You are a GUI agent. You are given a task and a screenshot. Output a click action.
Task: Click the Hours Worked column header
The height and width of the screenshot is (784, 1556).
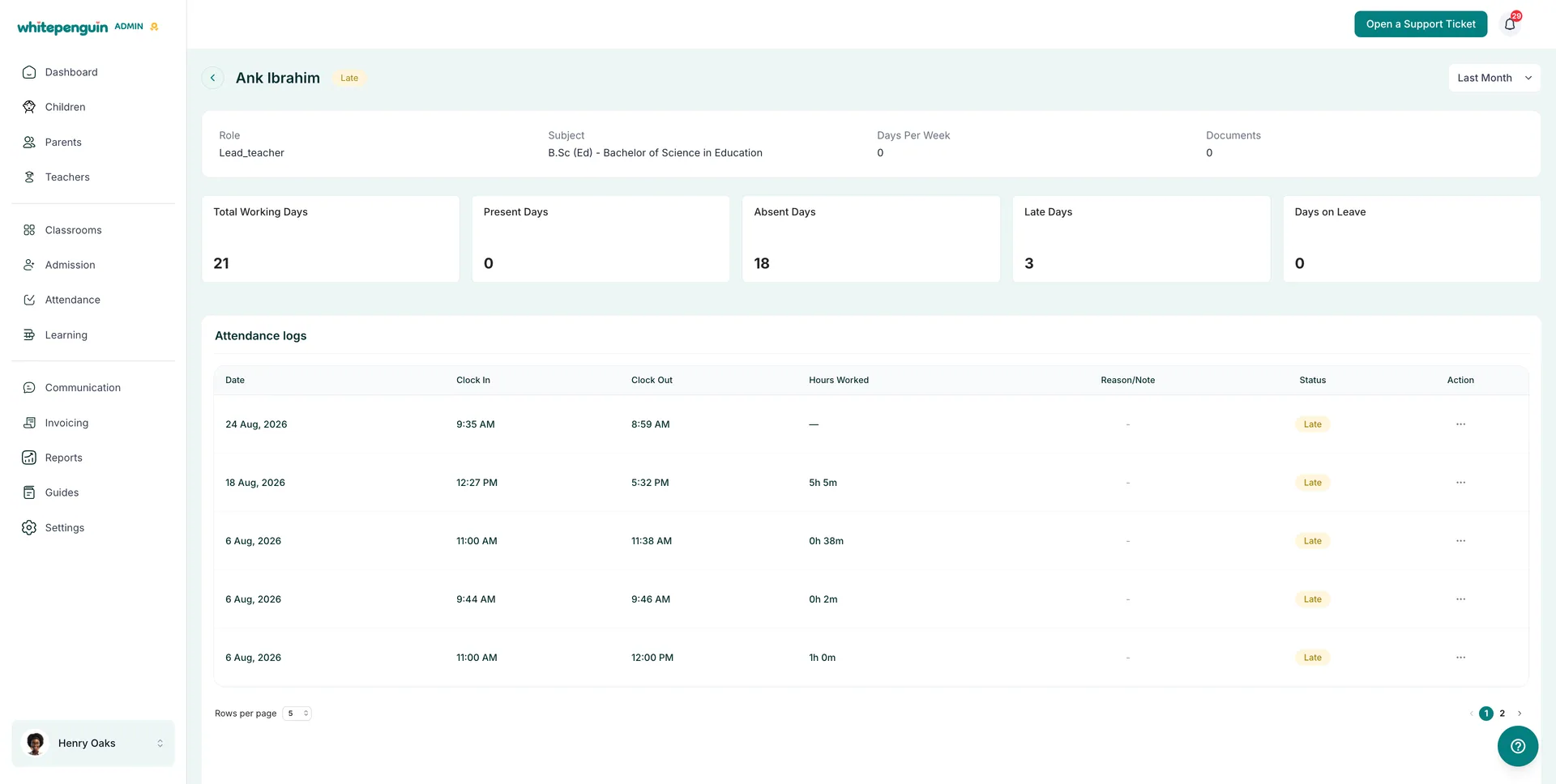[x=839, y=380]
